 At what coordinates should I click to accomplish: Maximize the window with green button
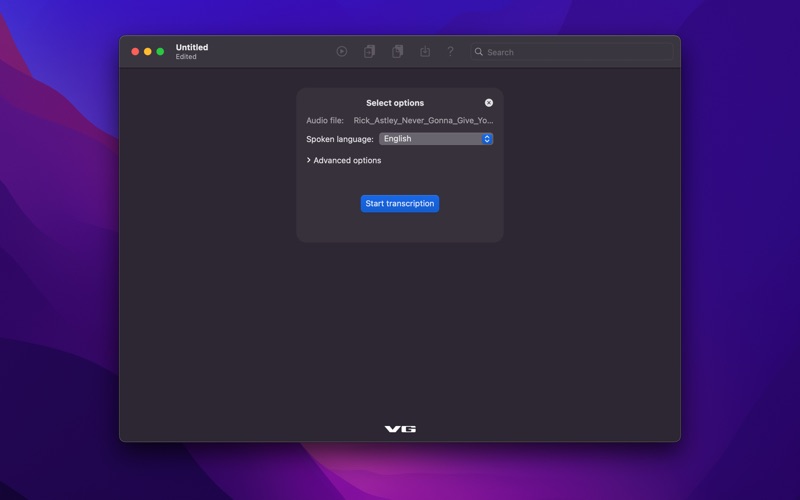160,52
